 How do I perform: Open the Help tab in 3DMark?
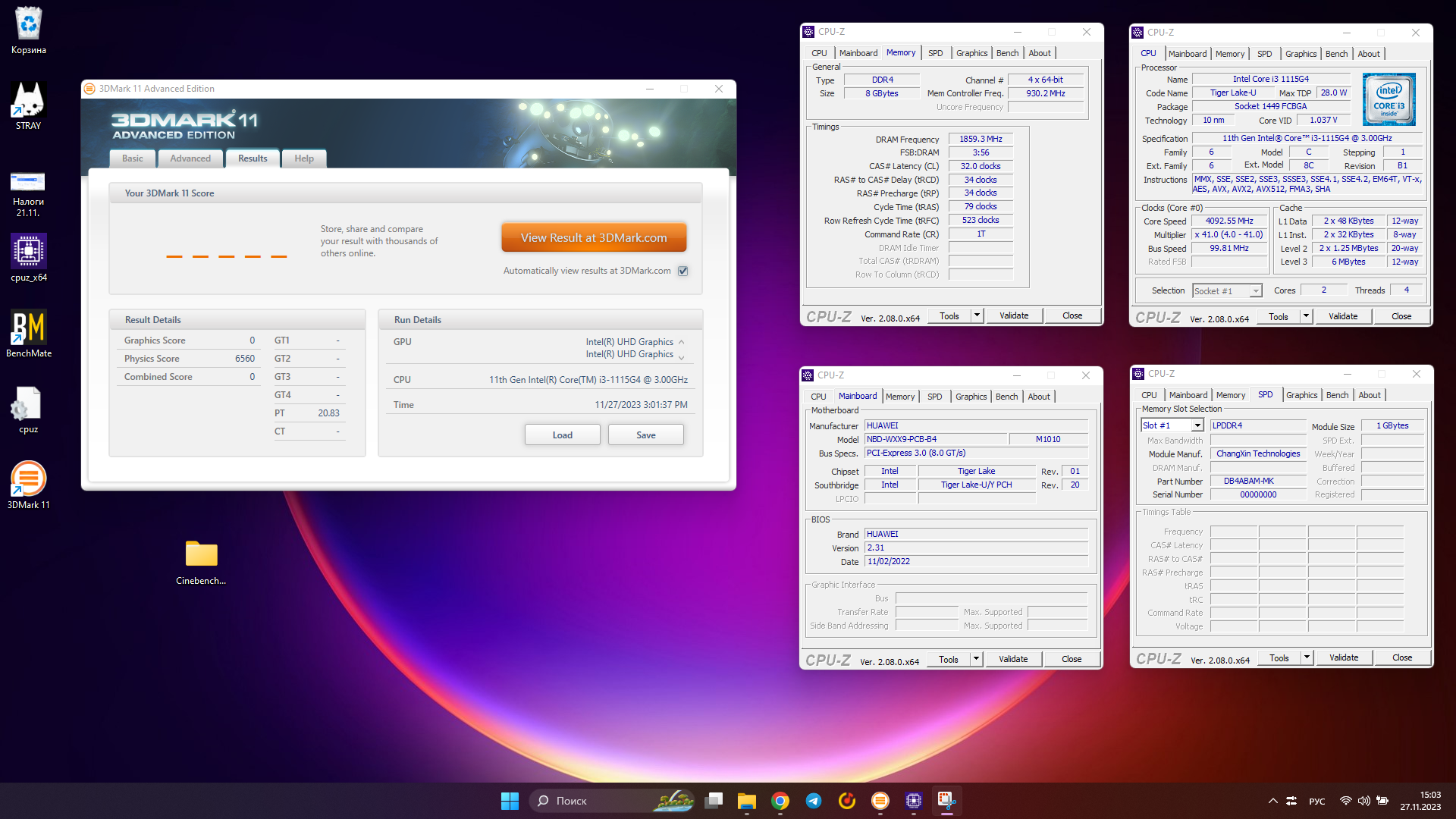point(304,158)
